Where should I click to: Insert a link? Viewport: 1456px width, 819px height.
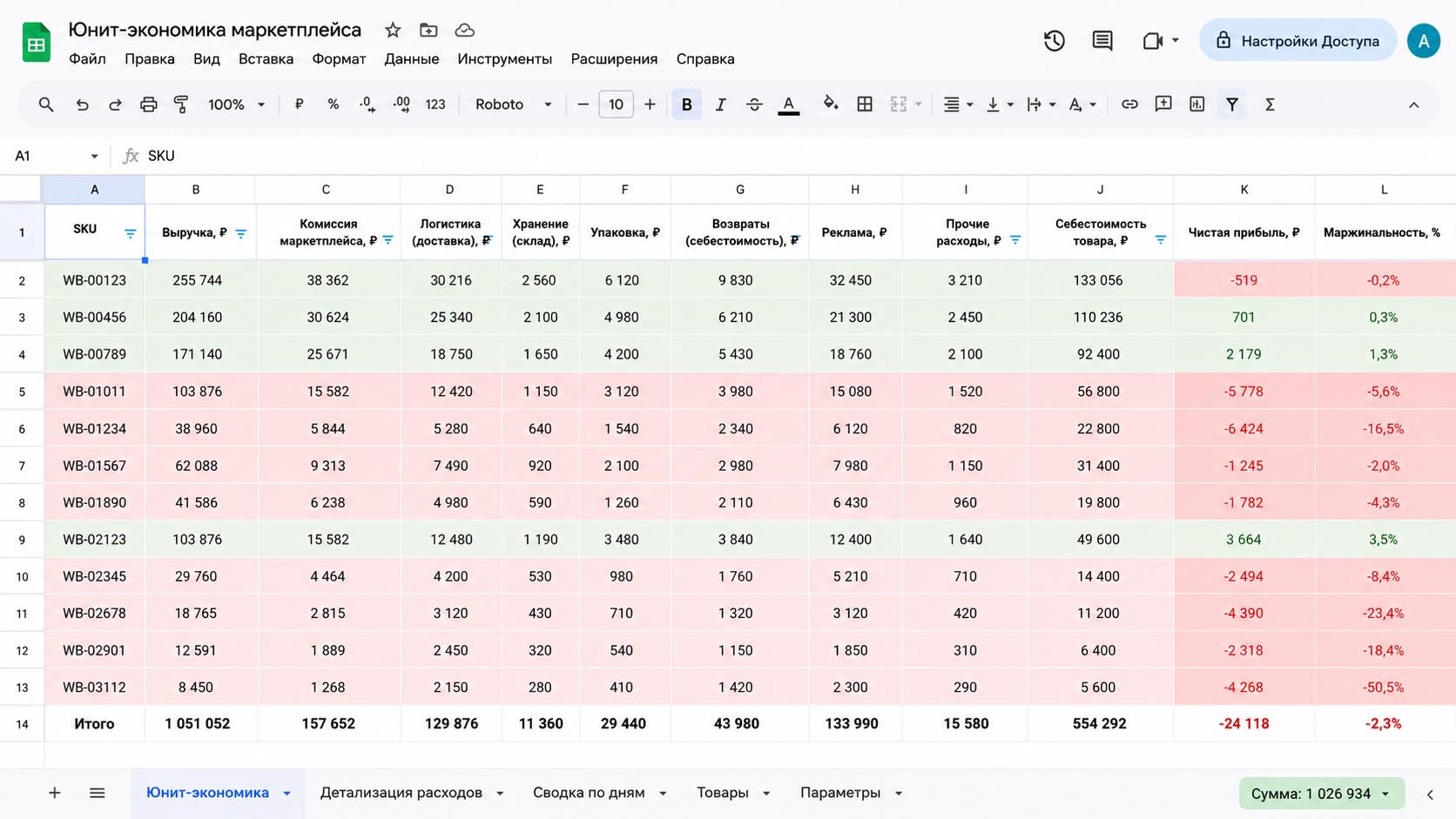point(1129,104)
